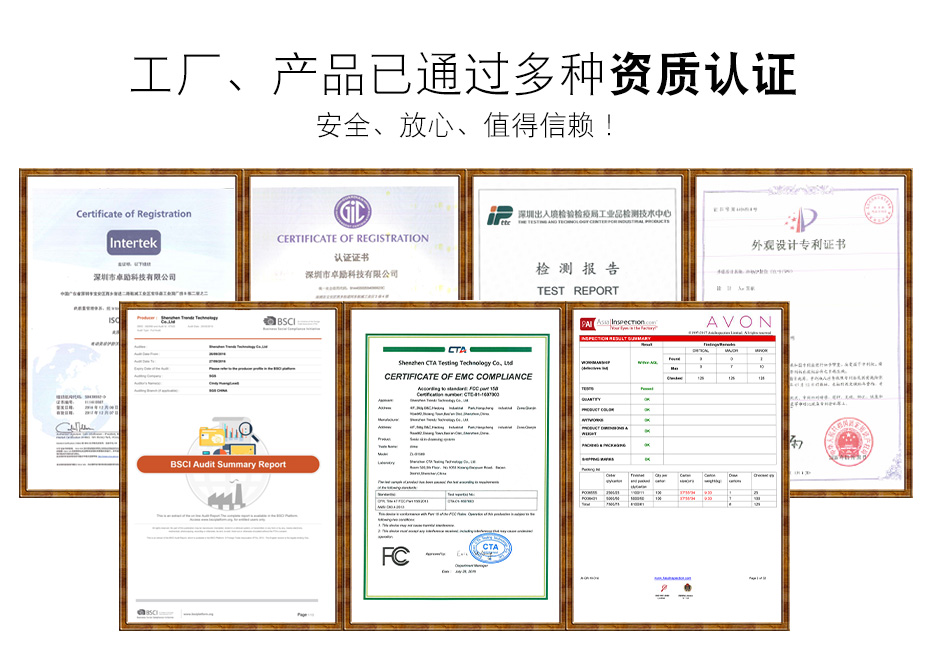Open the framed GIC registration certificate
Viewport: 930px width, 653px height.
(x=352, y=237)
